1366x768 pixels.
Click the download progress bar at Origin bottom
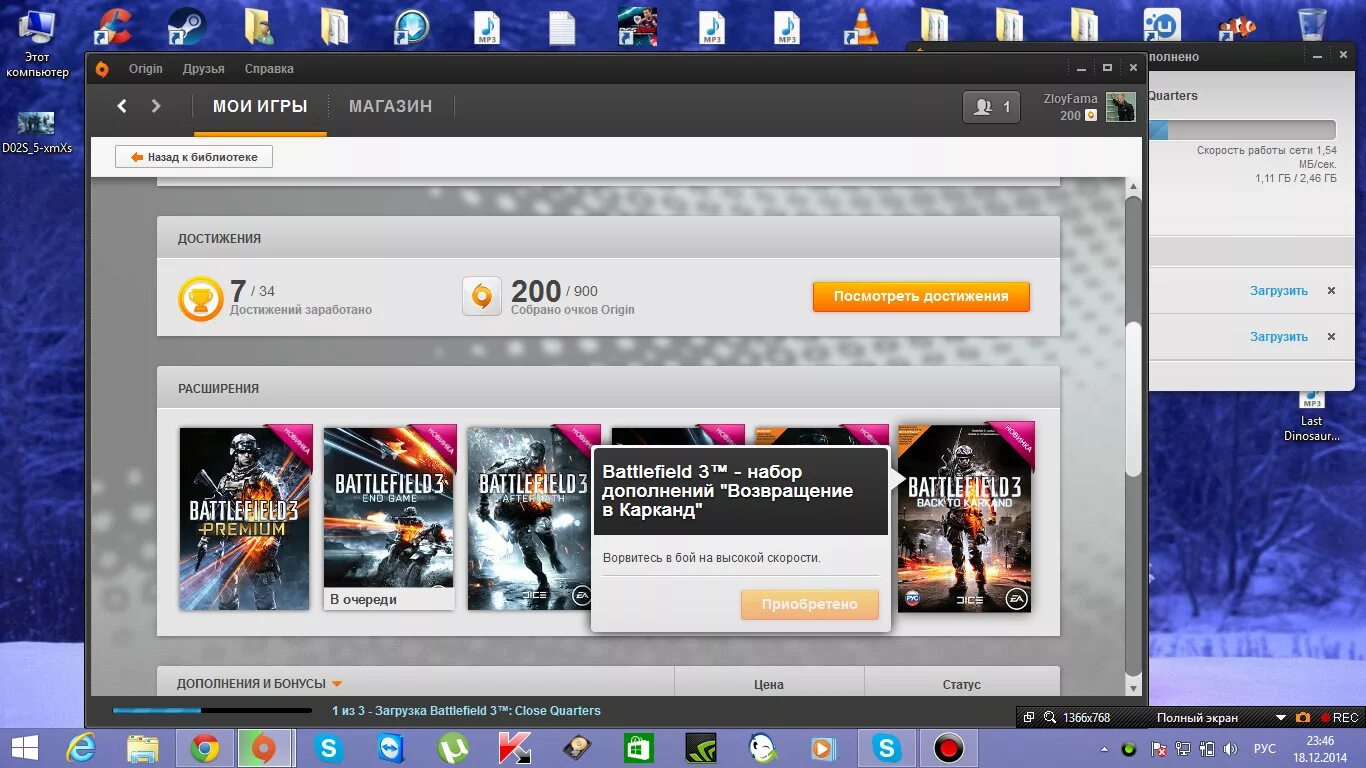[x=212, y=711]
